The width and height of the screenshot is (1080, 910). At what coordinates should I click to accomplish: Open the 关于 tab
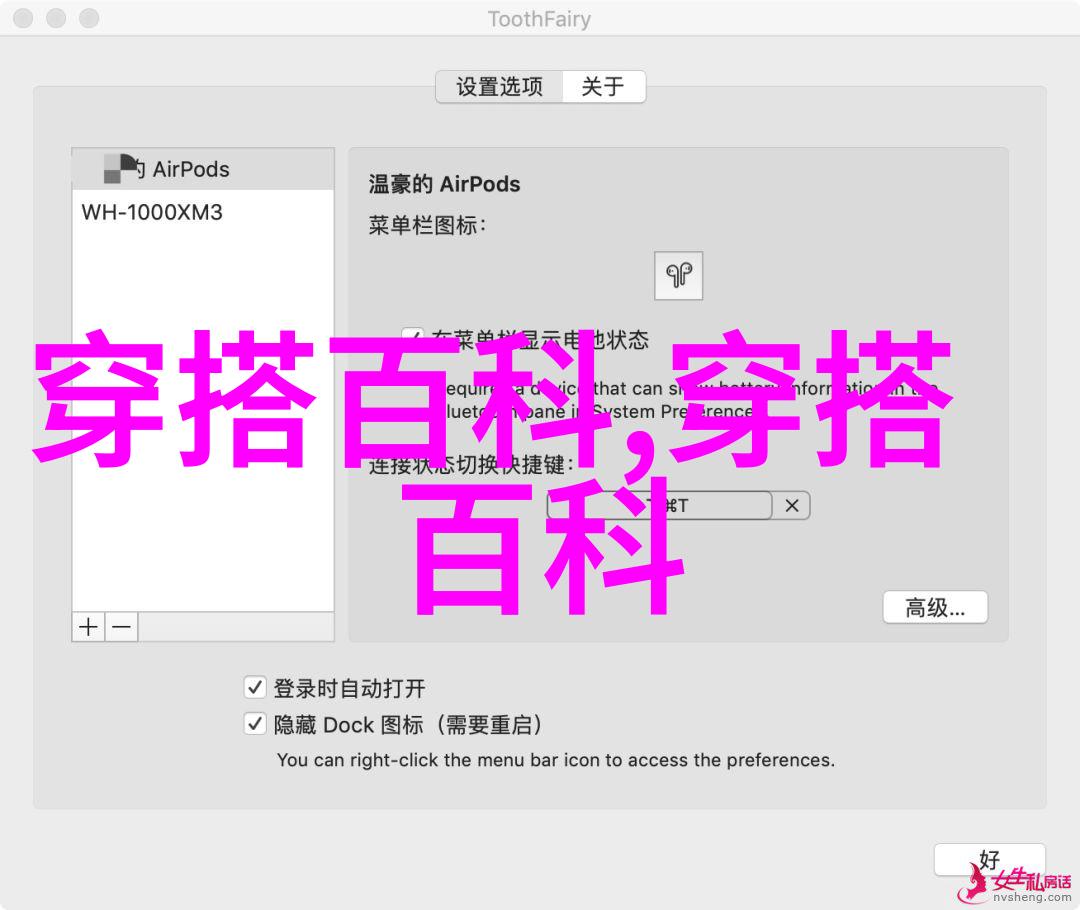[603, 87]
